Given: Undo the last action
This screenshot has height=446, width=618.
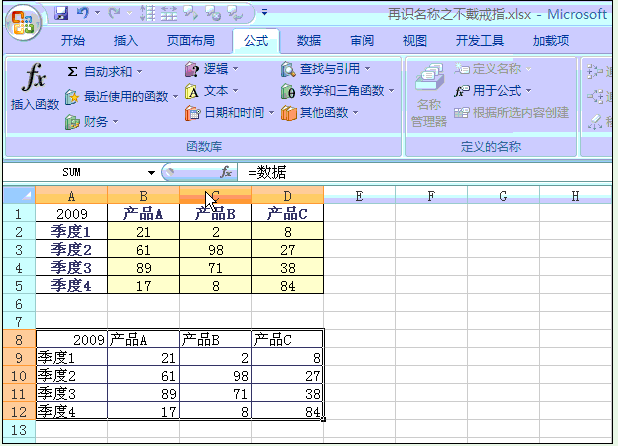Looking at the screenshot, I should pyautogui.click(x=83, y=13).
